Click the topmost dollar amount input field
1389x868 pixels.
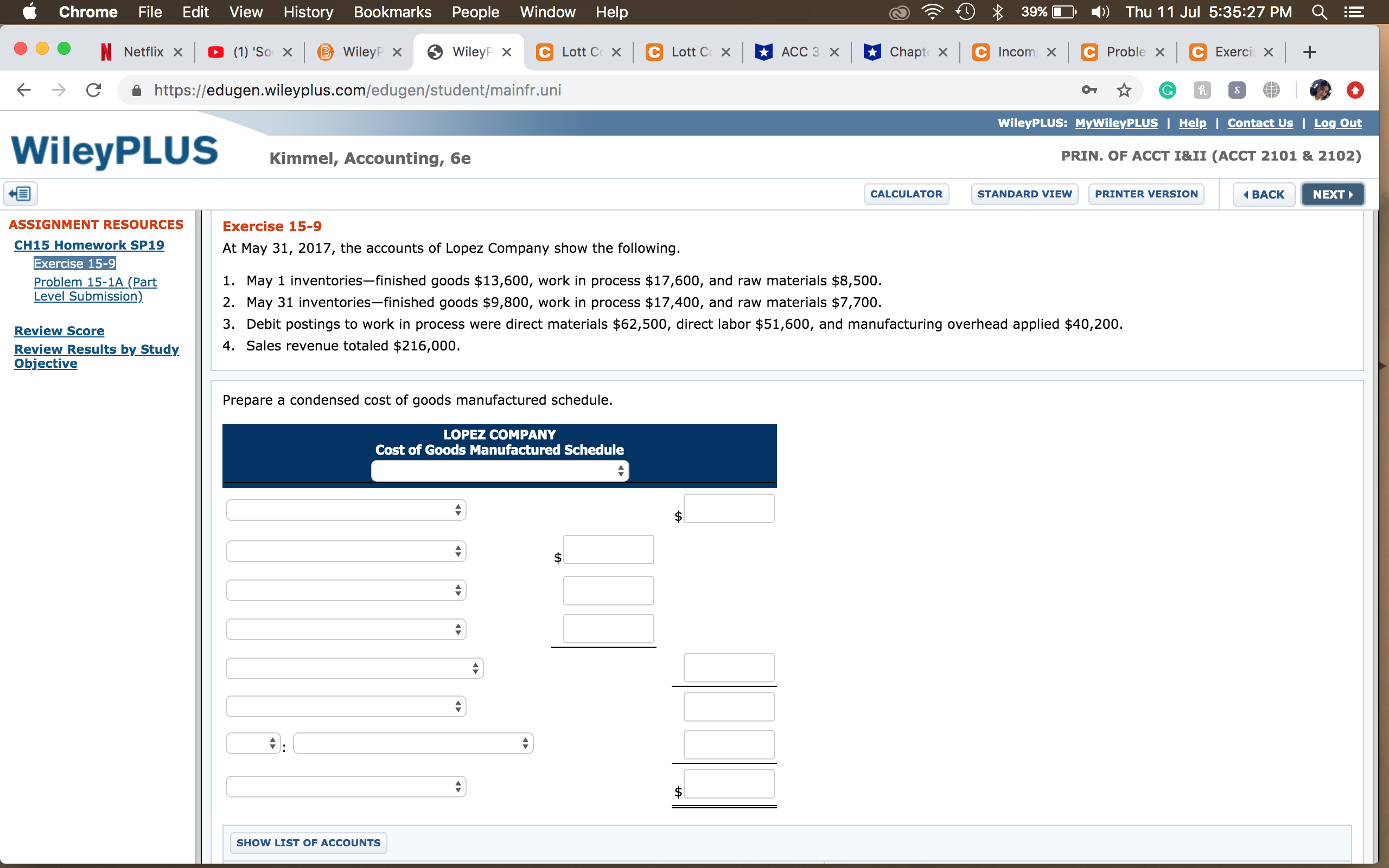(x=728, y=508)
